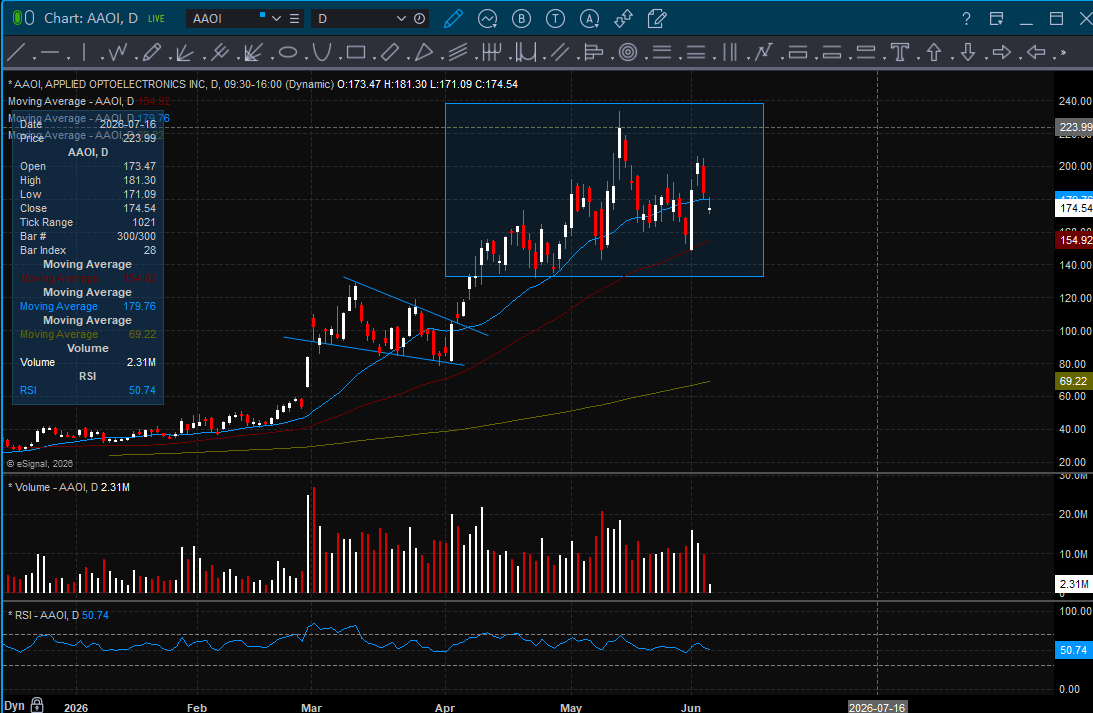
Task: Select the Horizontal Line drawing tool
Action: click(x=50, y=52)
